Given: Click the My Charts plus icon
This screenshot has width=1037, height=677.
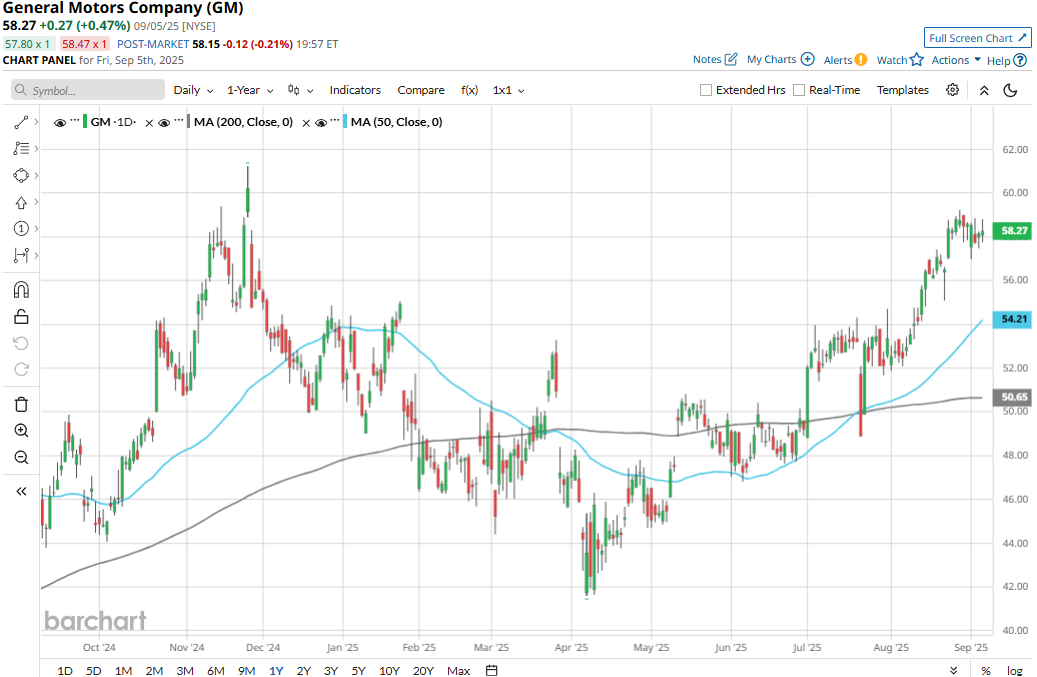Looking at the screenshot, I should [x=808, y=59].
